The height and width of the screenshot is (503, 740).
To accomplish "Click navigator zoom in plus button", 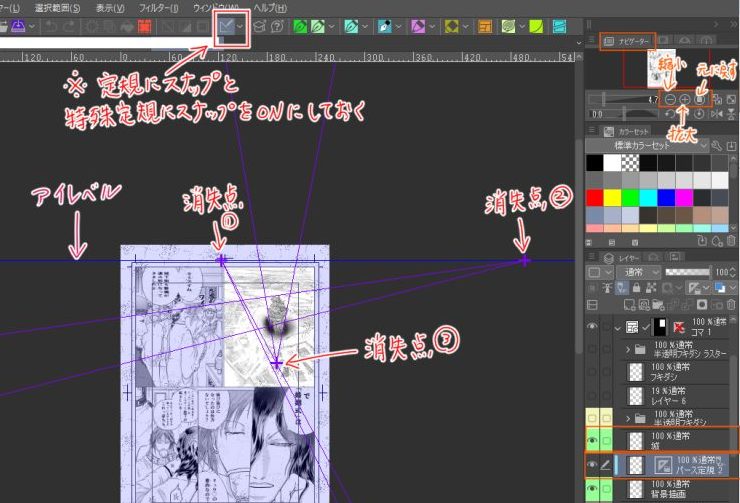I will click(x=685, y=100).
